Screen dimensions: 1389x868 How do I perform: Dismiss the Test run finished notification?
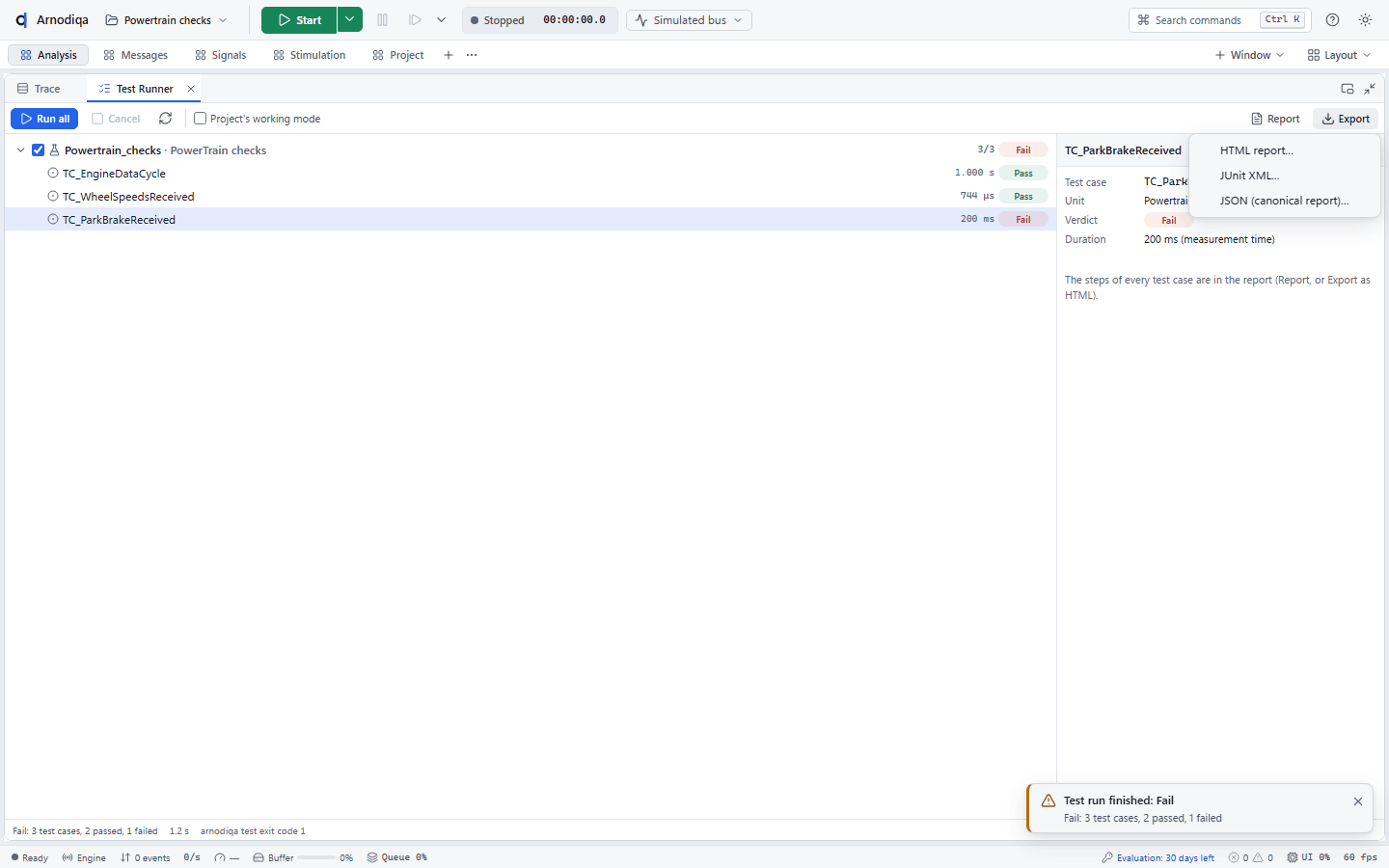coord(1358,801)
